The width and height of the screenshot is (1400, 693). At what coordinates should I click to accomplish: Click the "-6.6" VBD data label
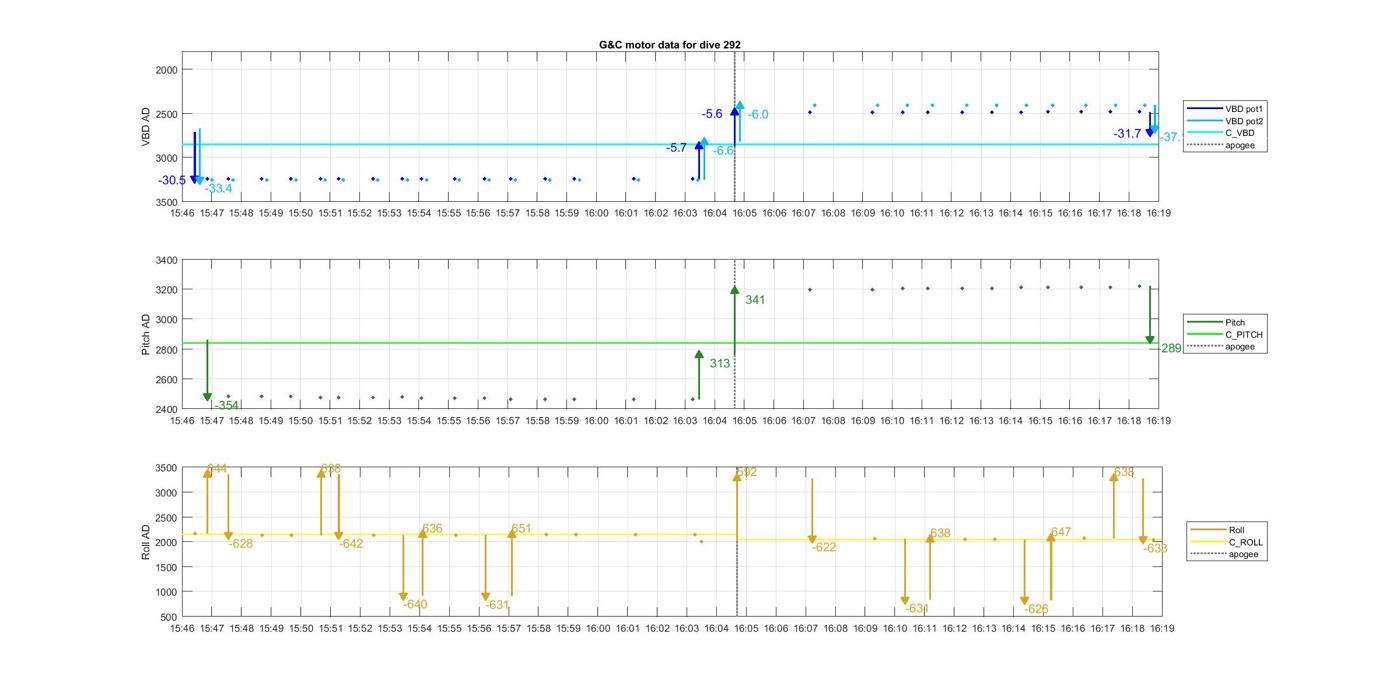coord(724,150)
